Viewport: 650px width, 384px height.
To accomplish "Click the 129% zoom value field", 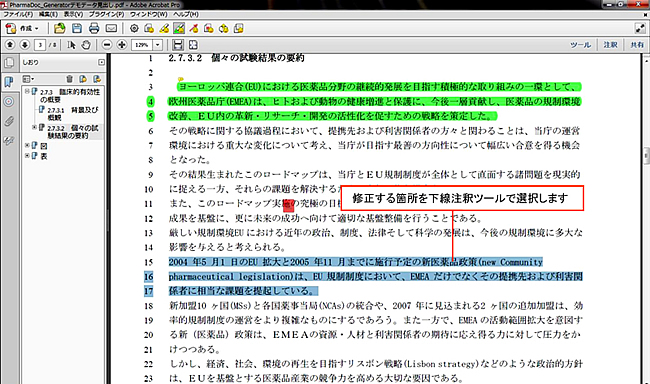I will point(142,45).
